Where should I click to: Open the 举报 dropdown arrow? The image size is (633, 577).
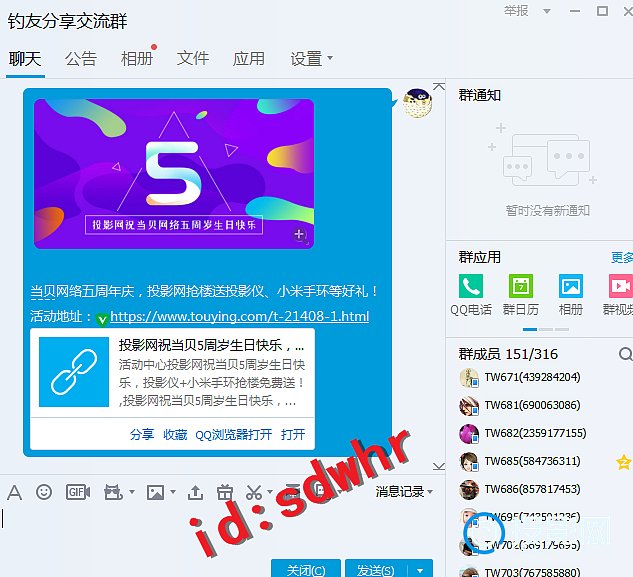547,11
